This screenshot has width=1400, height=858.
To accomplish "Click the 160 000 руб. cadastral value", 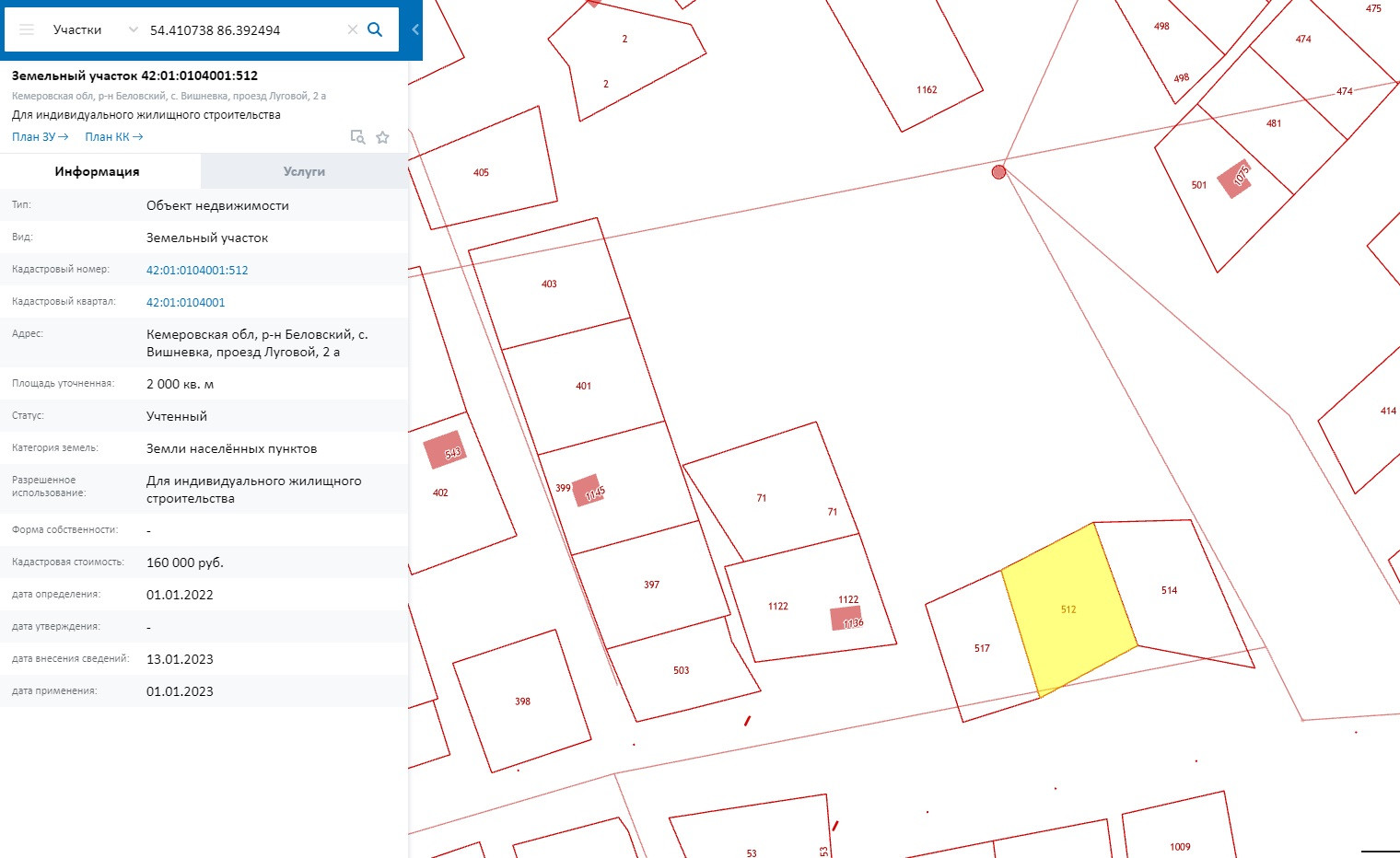I will click(185, 562).
